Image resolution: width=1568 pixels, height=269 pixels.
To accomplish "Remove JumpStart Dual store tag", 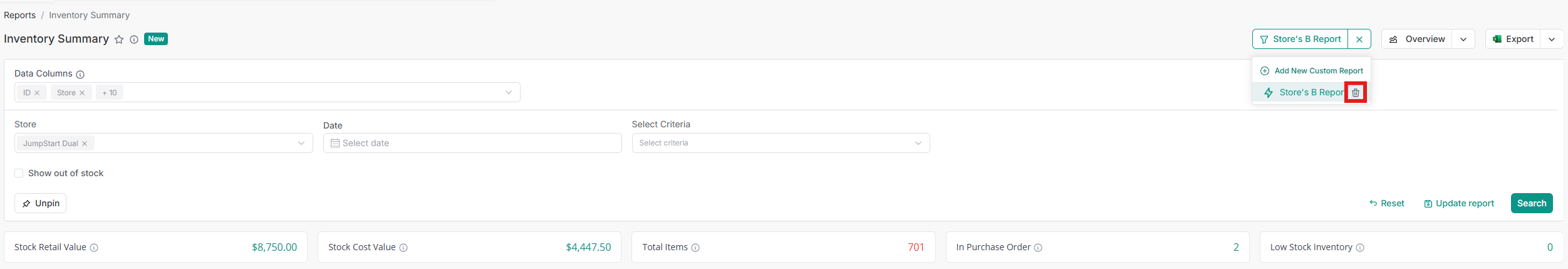I will [85, 144].
